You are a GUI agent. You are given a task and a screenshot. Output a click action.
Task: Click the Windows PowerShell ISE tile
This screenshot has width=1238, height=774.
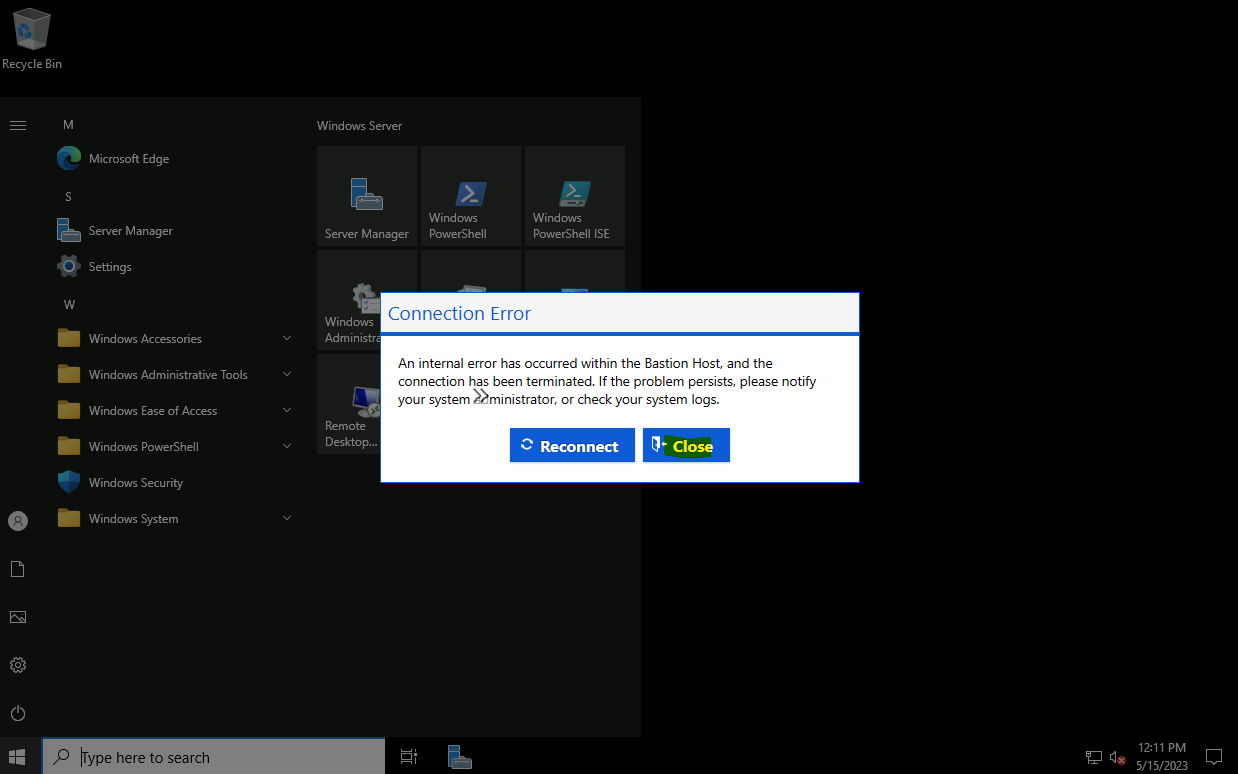(x=575, y=196)
